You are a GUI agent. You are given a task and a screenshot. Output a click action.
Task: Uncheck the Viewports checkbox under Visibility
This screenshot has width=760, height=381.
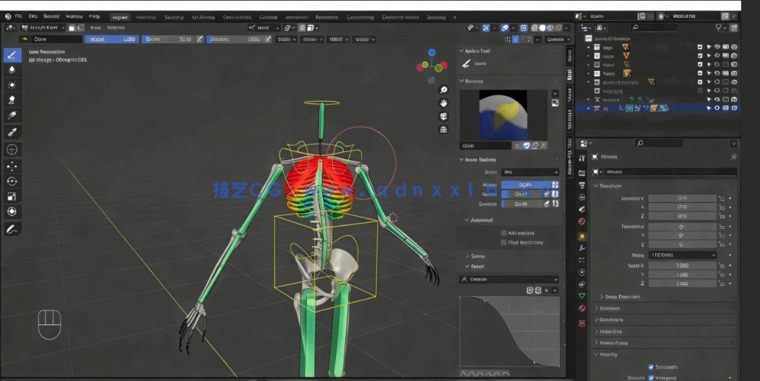tap(651, 378)
